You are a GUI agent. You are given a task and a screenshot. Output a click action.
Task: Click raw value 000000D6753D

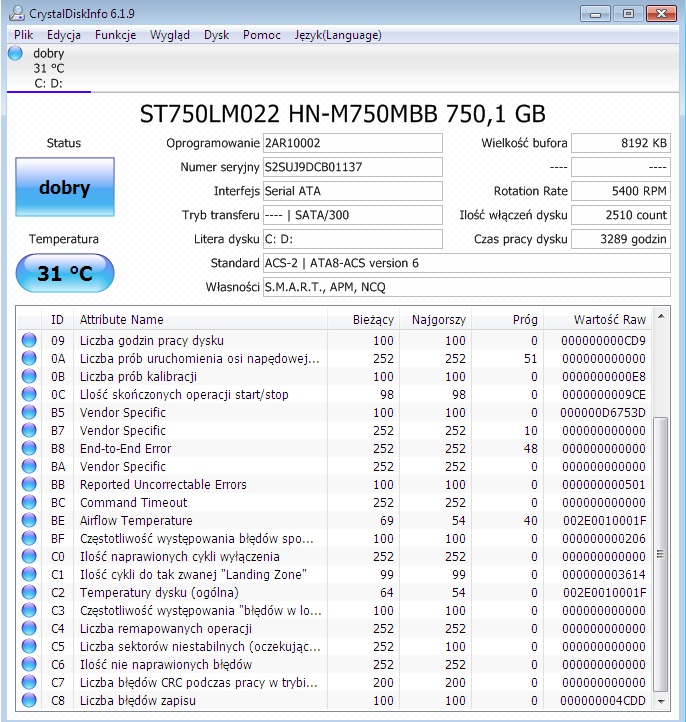(603, 413)
